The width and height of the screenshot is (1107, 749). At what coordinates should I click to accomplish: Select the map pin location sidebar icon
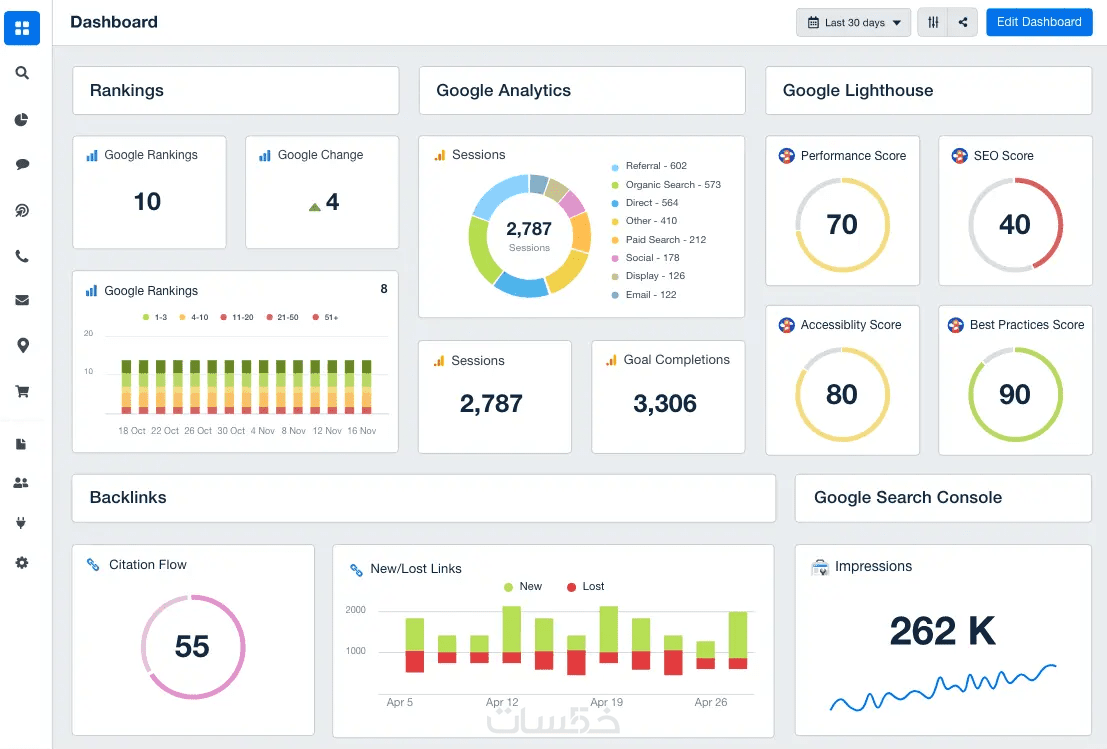[23, 345]
